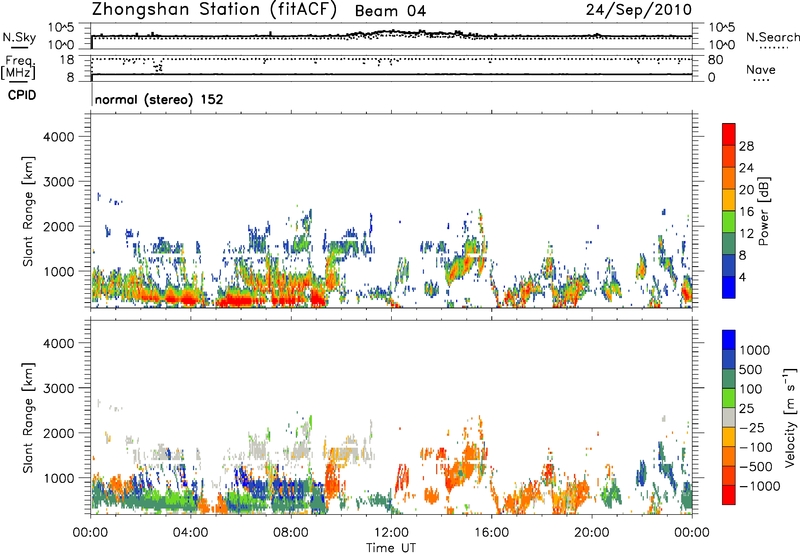Select the '18' tick of frequency axis
Screen dimensions: 800x554
(67, 60)
